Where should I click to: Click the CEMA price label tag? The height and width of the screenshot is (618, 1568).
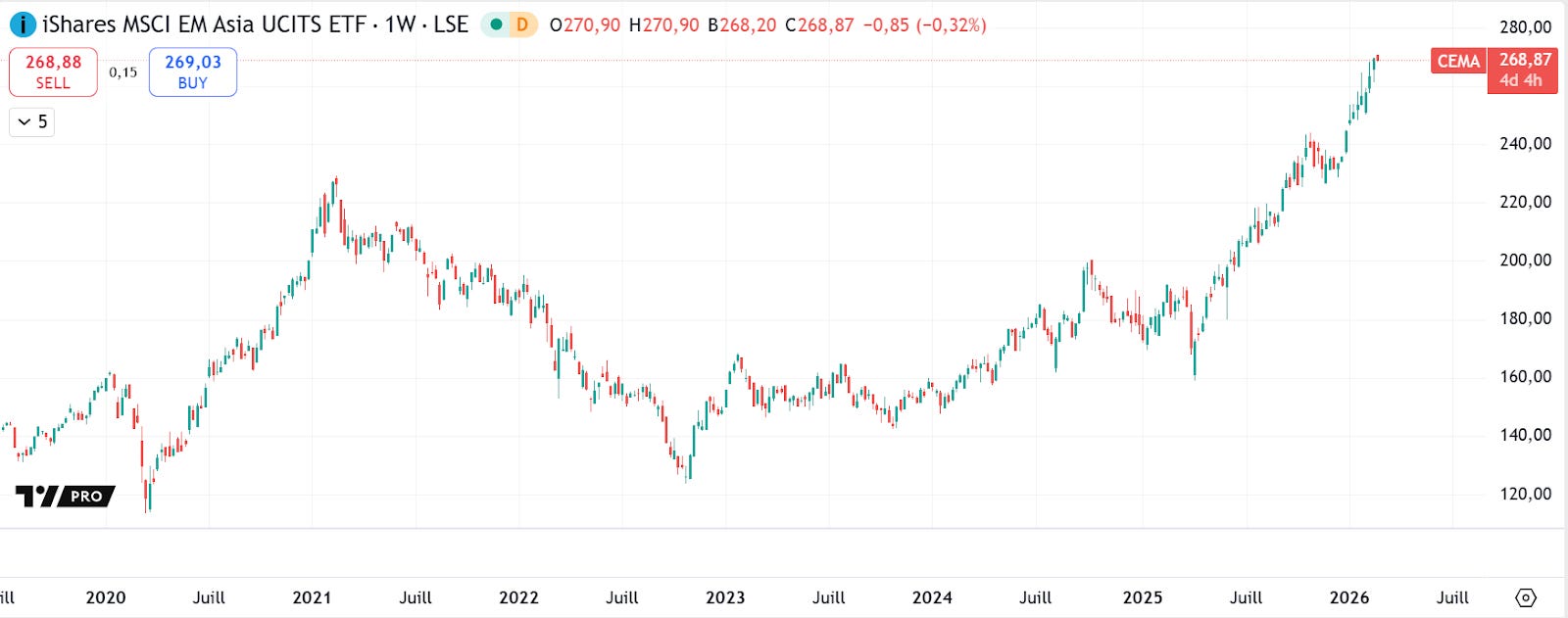tap(1458, 61)
